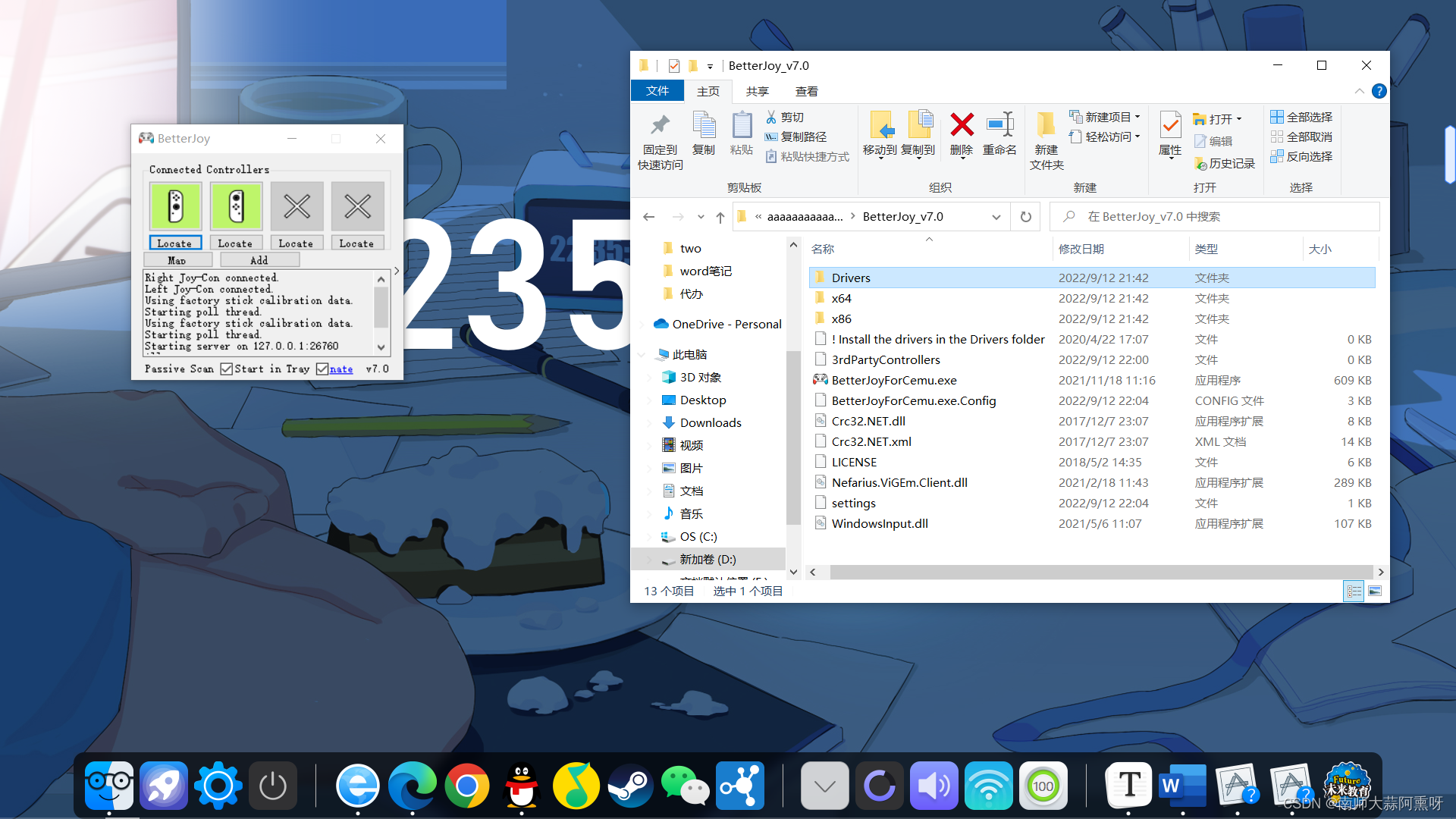
Task: Switch to the View ribbon tab (查看)
Action: pyautogui.click(x=806, y=91)
